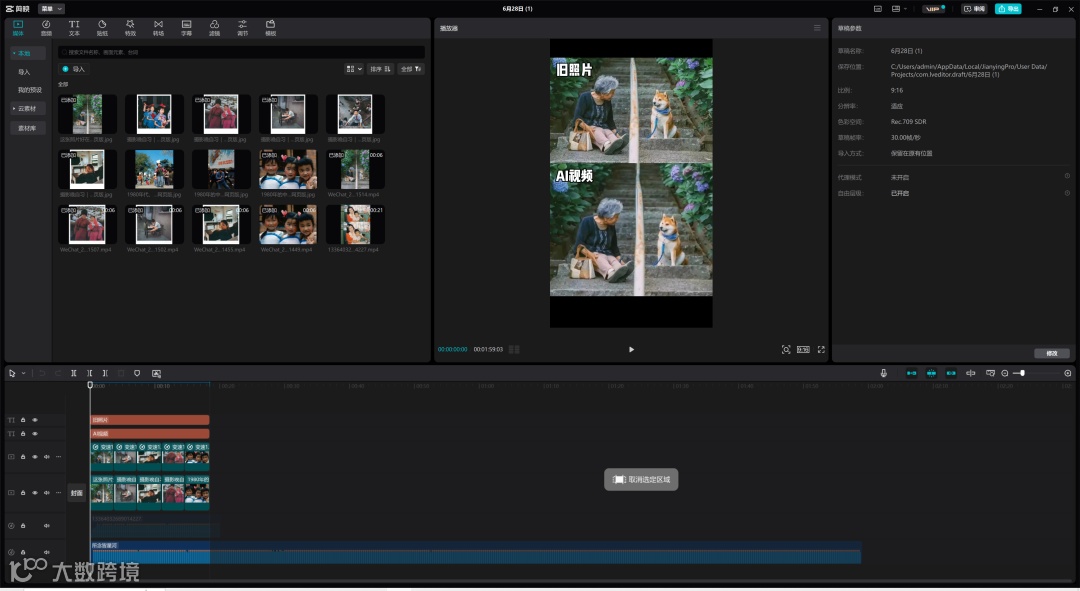Screen dimensions: 1080x591
Task: Open the player panel hamburger menu
Action: (x=817, y=28)
